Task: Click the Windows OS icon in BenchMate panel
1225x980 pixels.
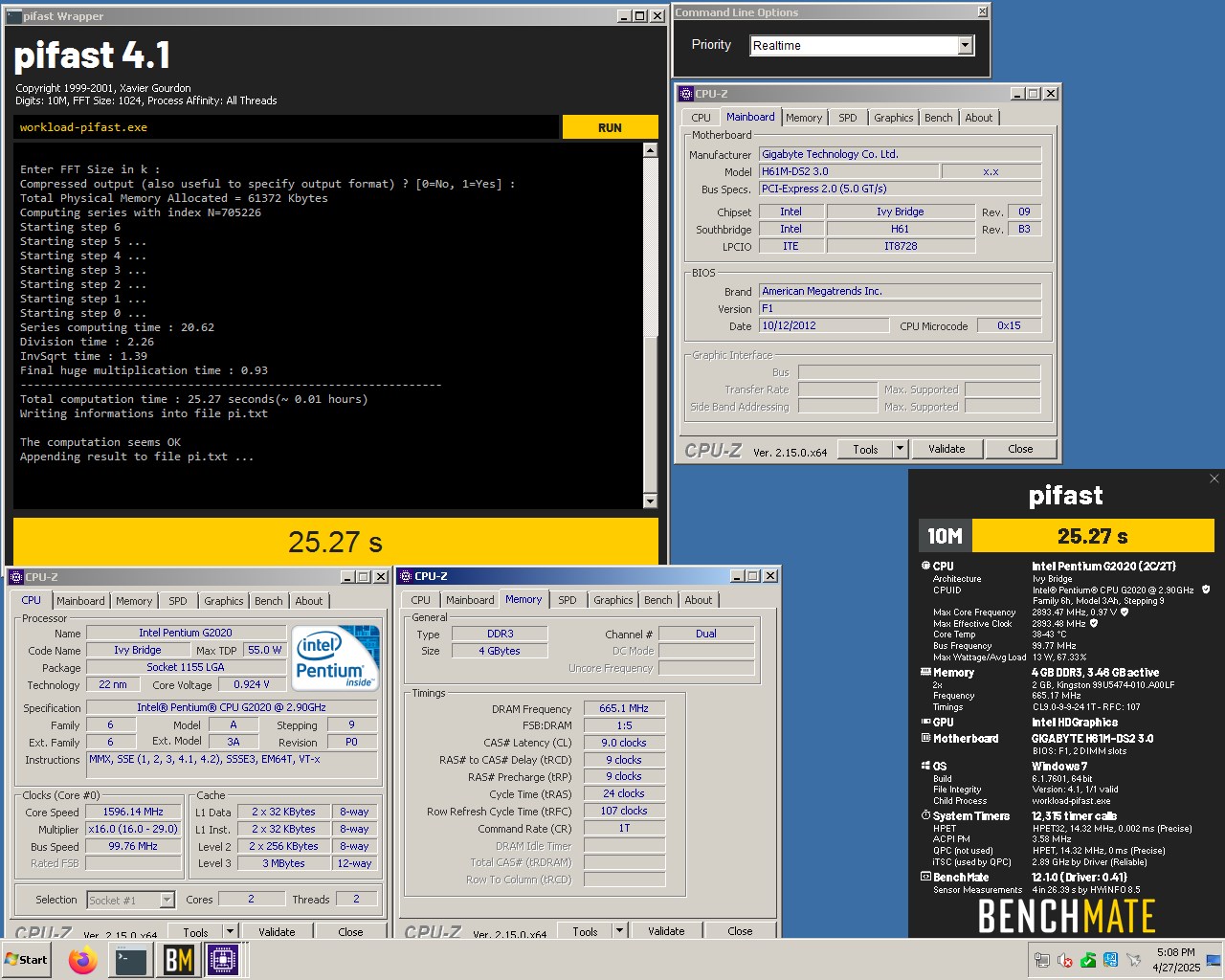Action: pos(925,766)
